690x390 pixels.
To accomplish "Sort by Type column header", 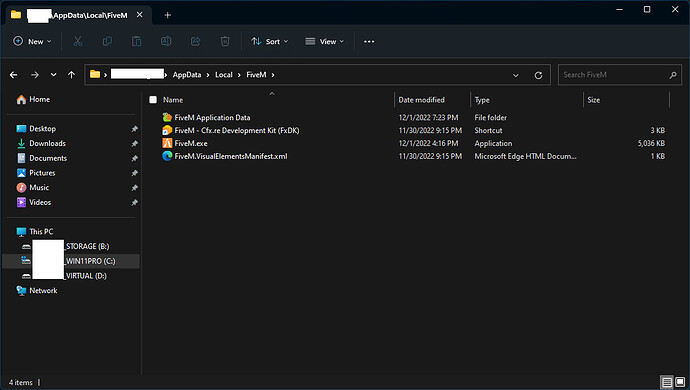I will 482,100.
